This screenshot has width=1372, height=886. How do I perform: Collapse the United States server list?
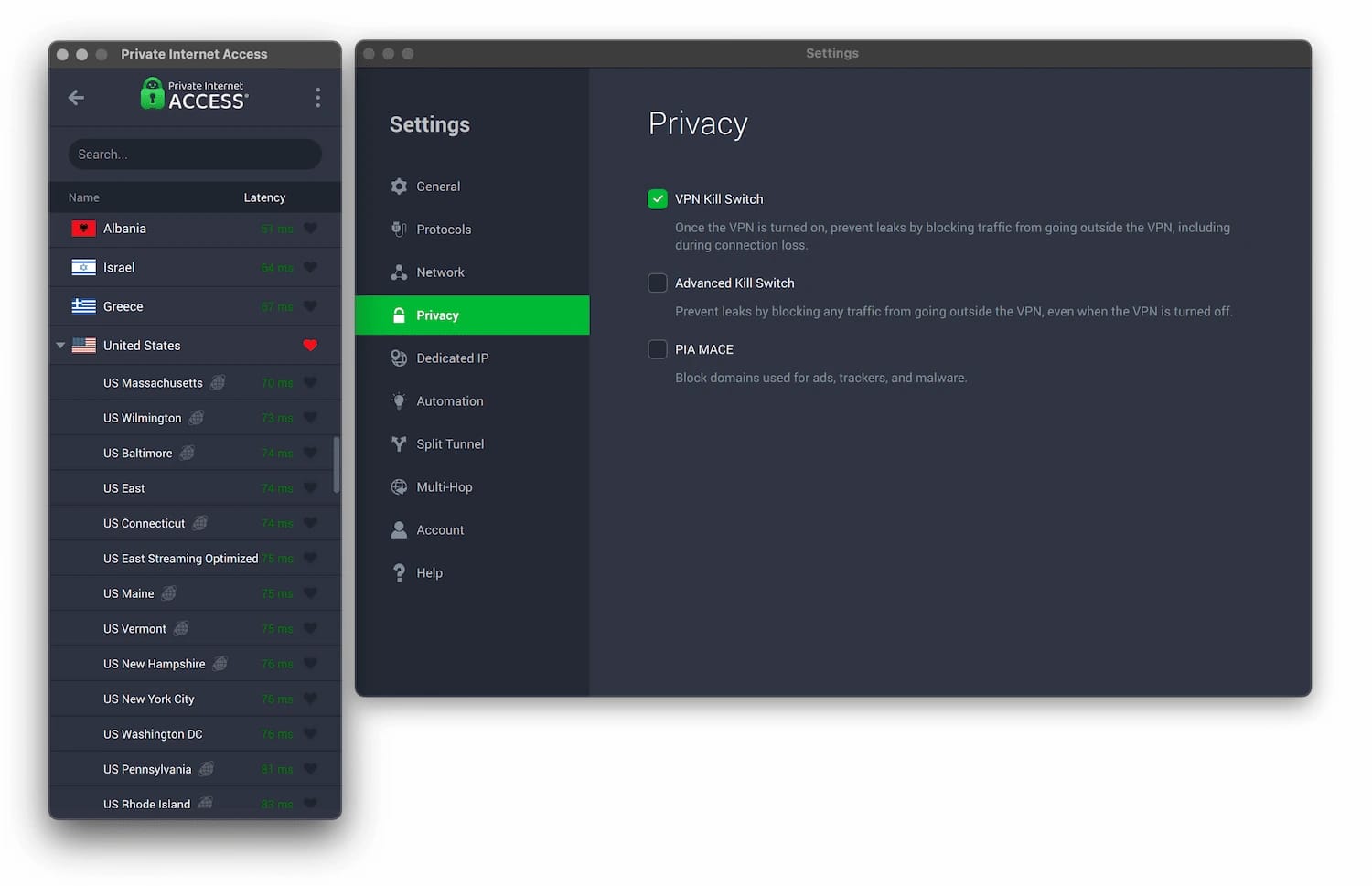click(x=60, y=345)
